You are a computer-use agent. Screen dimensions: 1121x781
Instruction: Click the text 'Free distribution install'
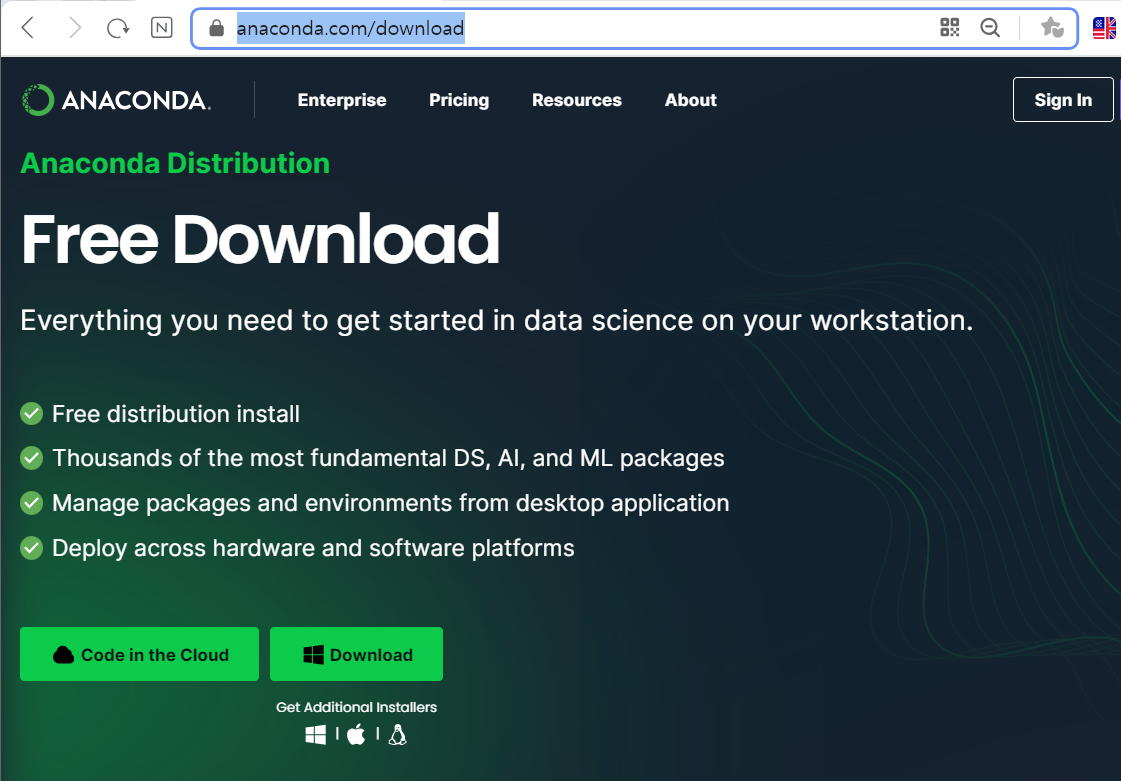coord(176,413)
